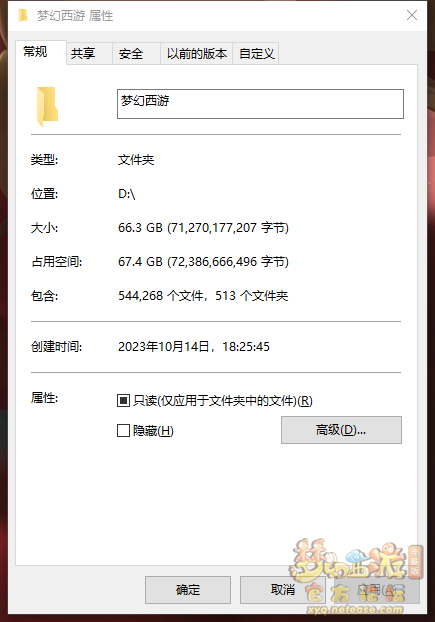Screen dimensions: 435x622
Task: Go to the 自定义 tab
Action: [x=256, y=53]
